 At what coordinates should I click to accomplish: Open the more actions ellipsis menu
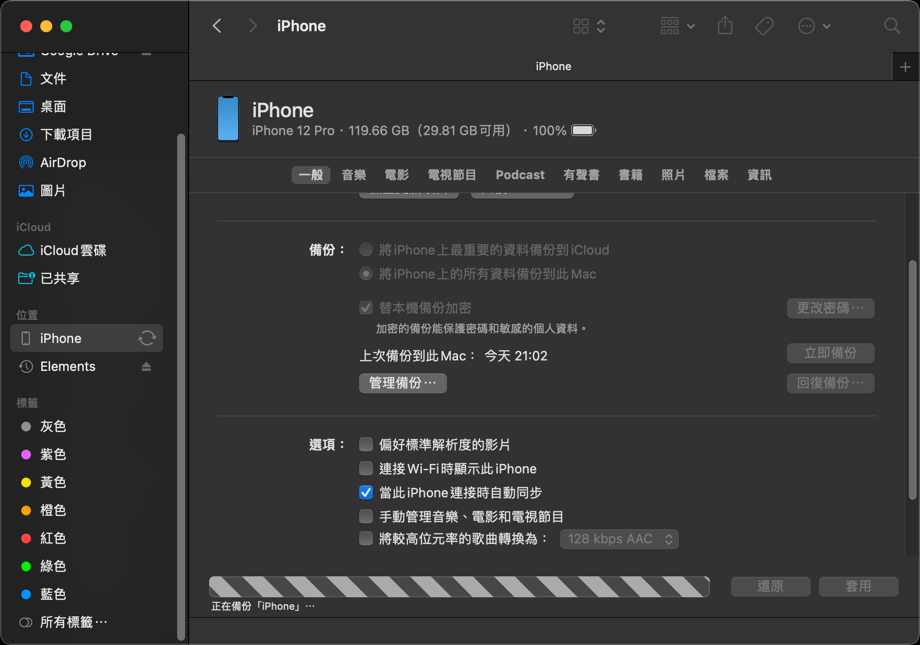tap(814, 26)
